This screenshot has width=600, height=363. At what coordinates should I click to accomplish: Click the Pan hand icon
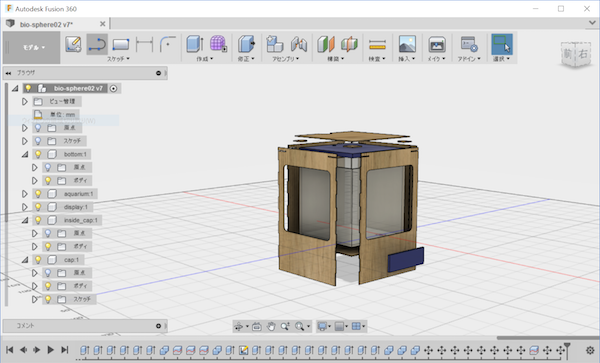pyautogui.click(x=271, y=326)
